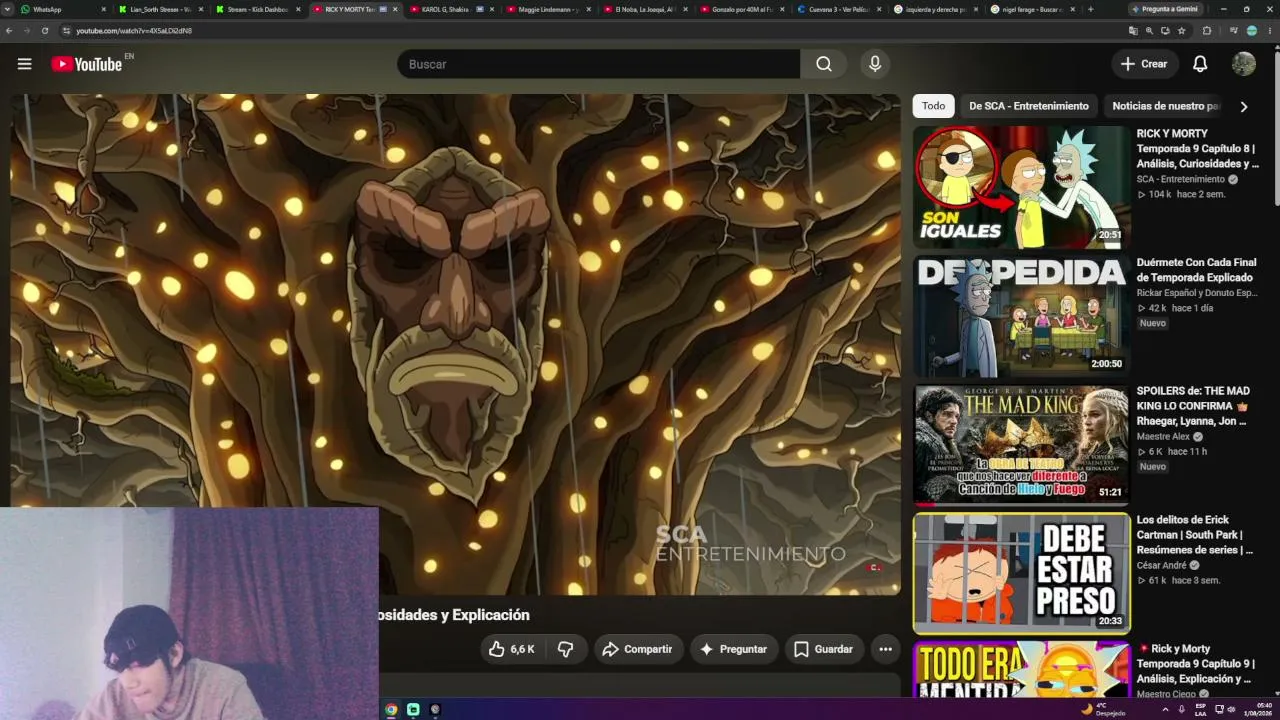
Task: Click the Crear button
Action: click(1144, 64)
